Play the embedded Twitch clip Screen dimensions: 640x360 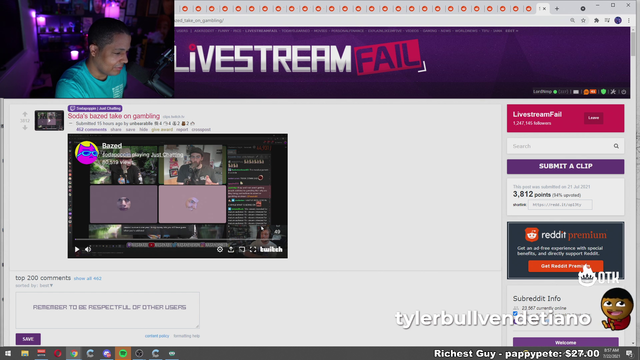point(77,249)
